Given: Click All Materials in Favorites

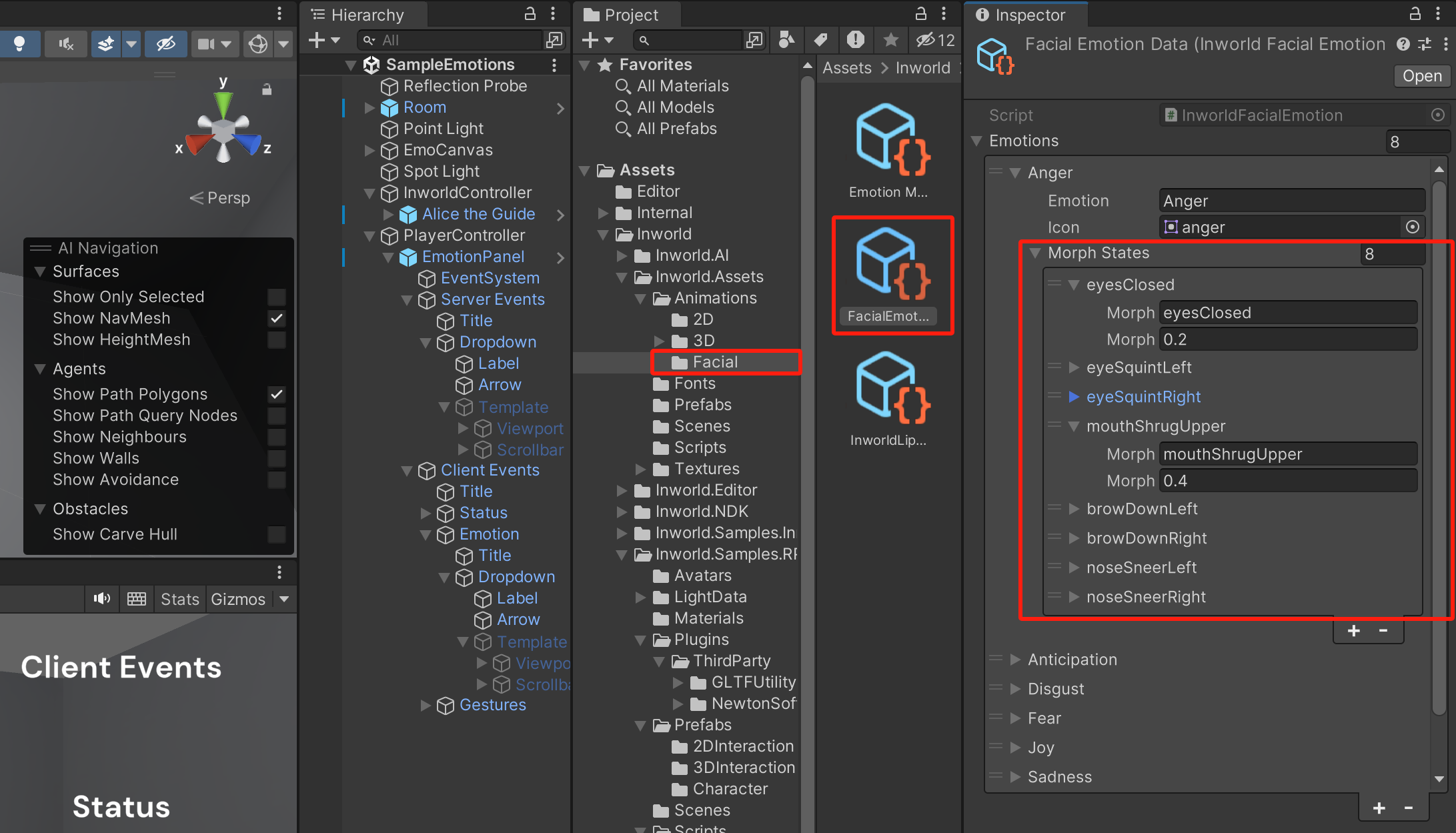Looking at the screenshot, I should coord(683,86).
